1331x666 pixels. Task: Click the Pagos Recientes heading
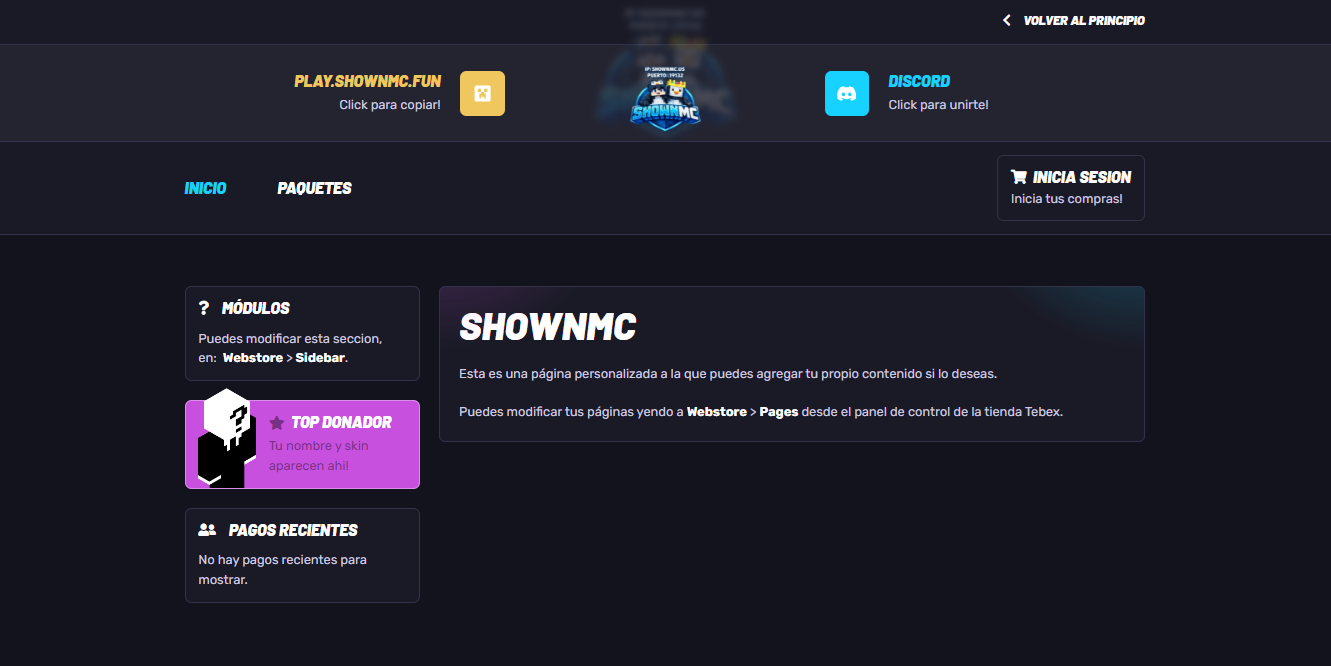(293, 530)
